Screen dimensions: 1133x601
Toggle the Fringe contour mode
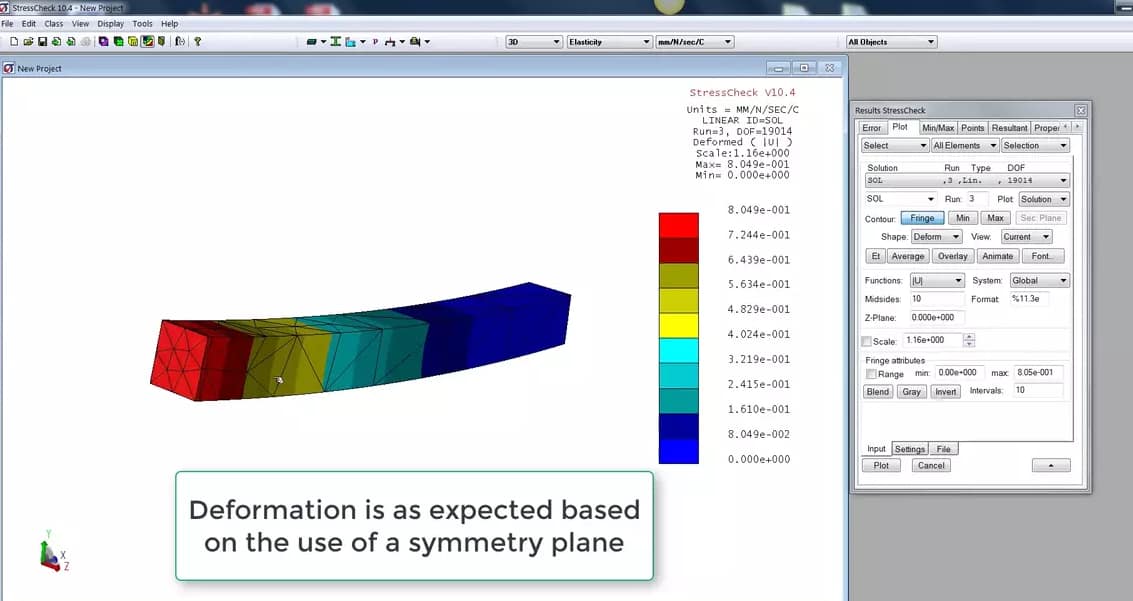click(922, 217)
